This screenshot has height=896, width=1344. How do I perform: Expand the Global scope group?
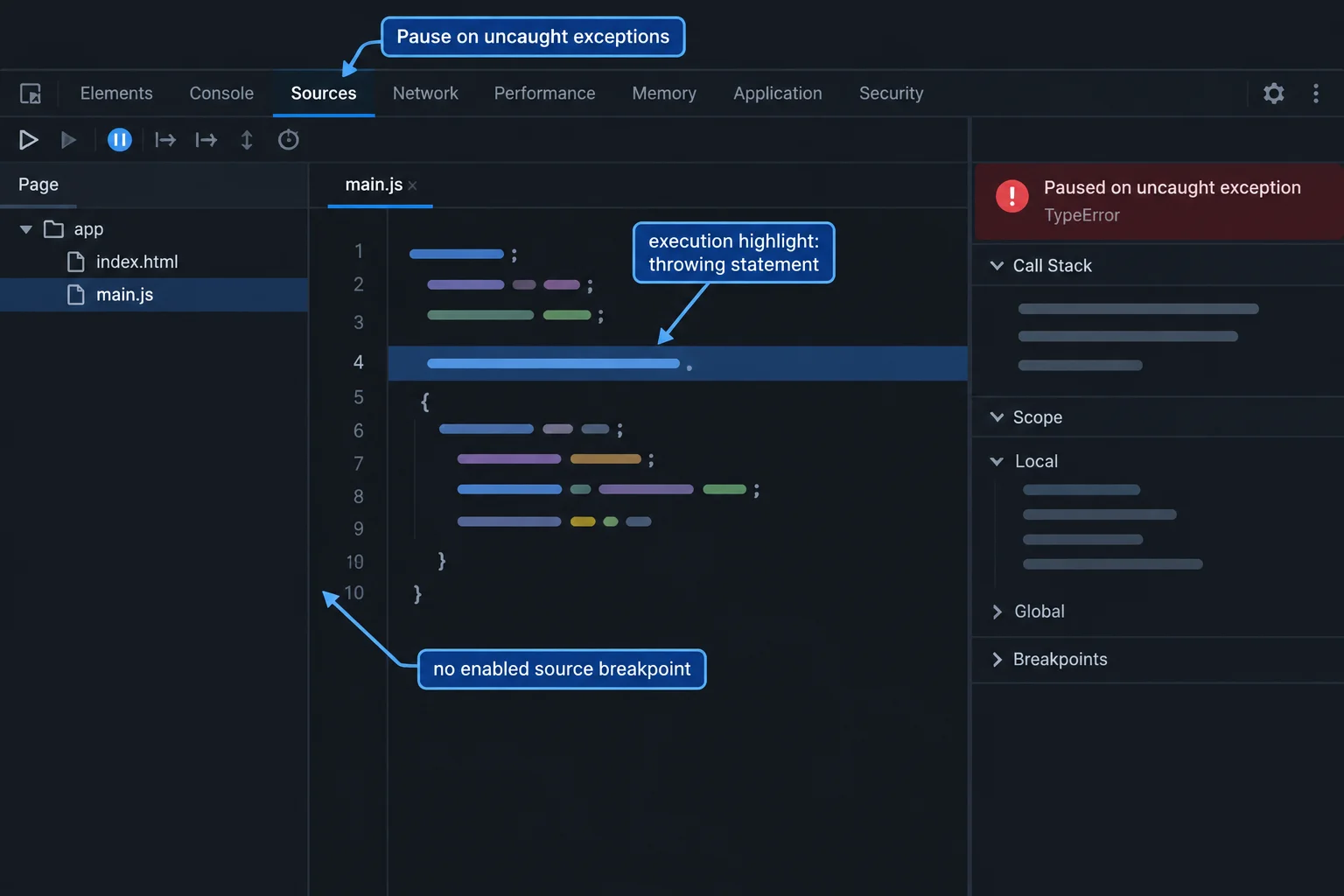[997, 612]
